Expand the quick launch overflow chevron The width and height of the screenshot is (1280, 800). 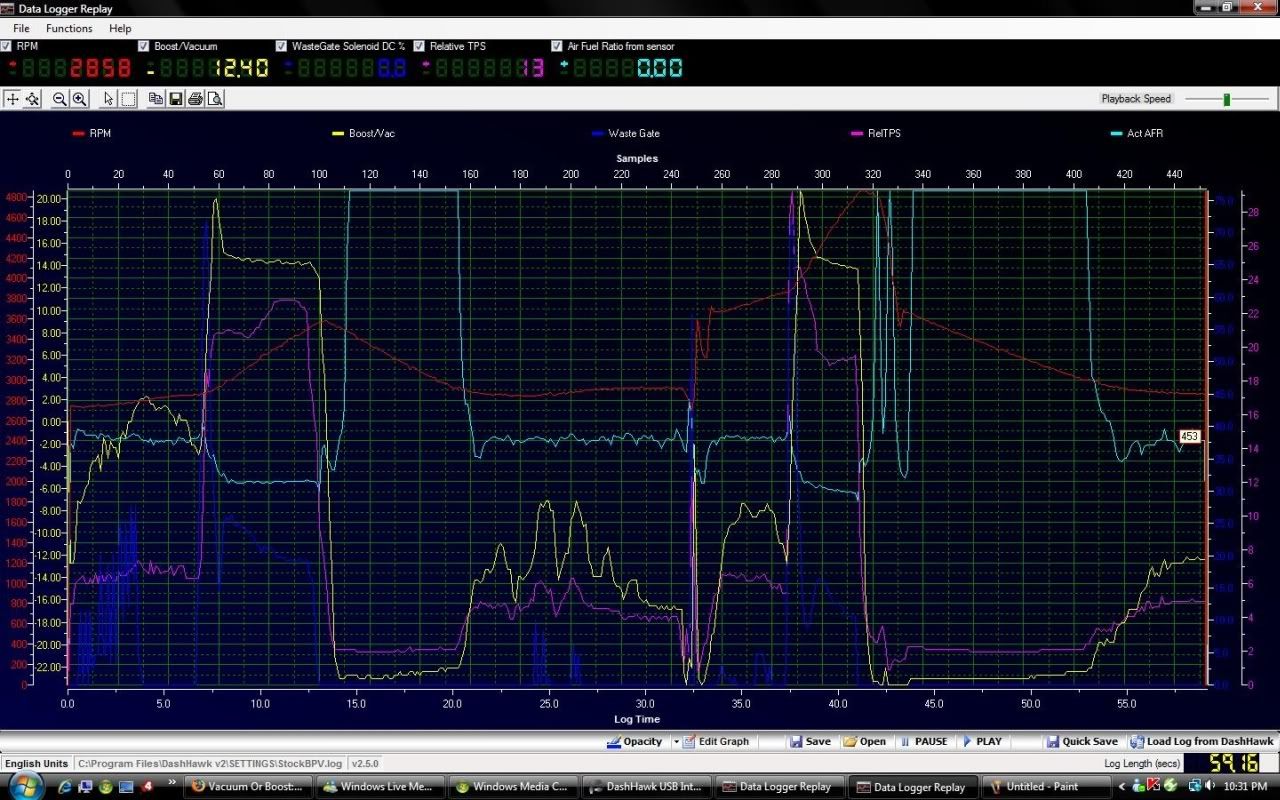(x=171, y=783)
